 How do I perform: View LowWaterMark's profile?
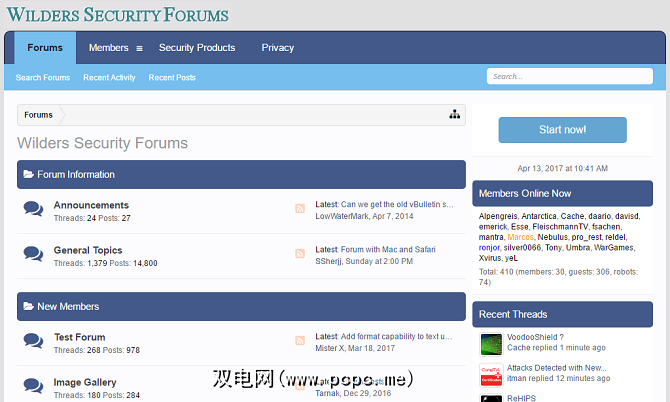click(342, 216)
